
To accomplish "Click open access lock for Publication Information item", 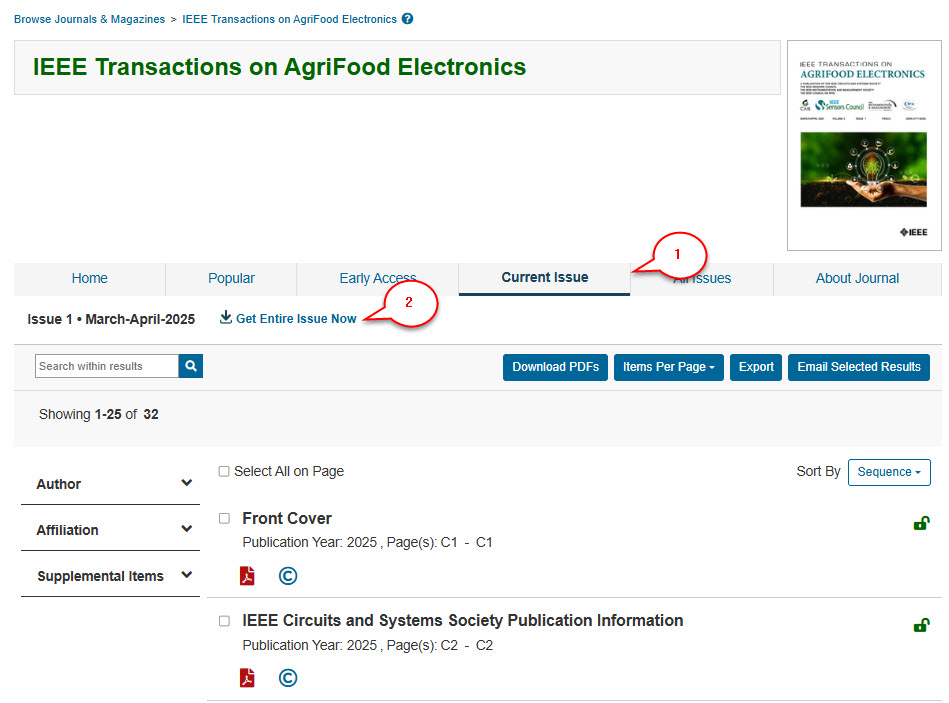I will 921,625.
